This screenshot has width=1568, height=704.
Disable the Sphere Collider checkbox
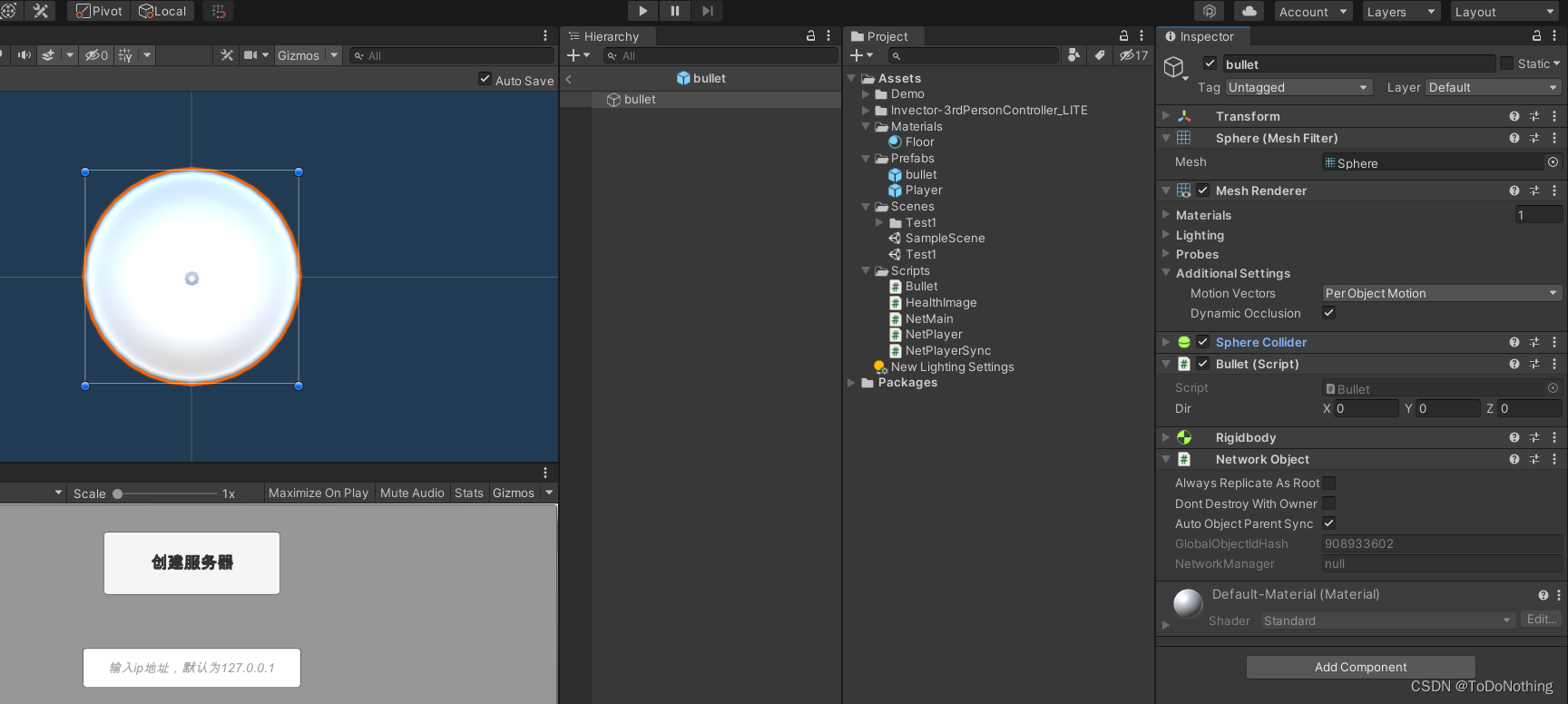coord(1202,342)
